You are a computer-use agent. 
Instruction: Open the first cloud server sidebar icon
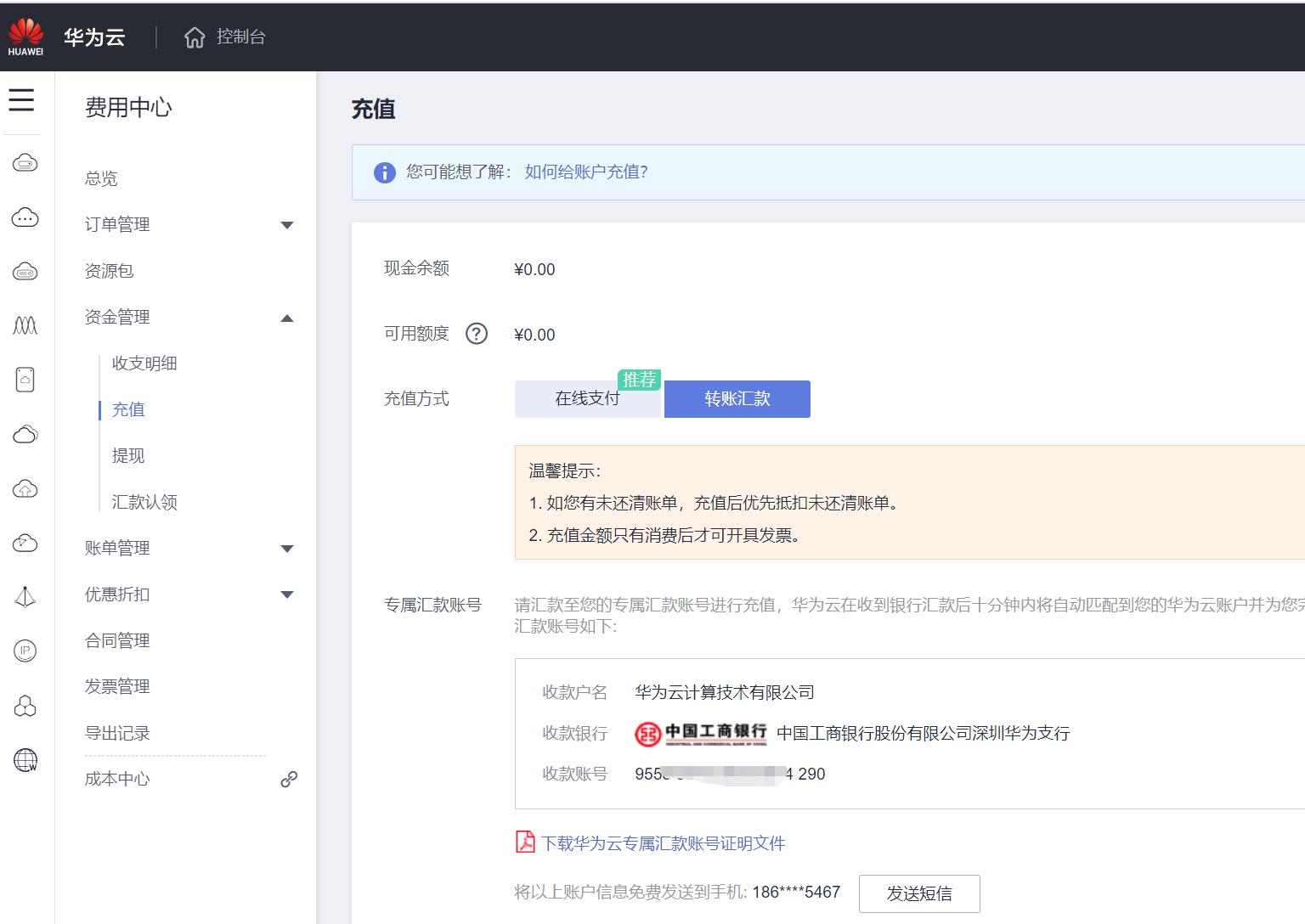coord(25,163)
